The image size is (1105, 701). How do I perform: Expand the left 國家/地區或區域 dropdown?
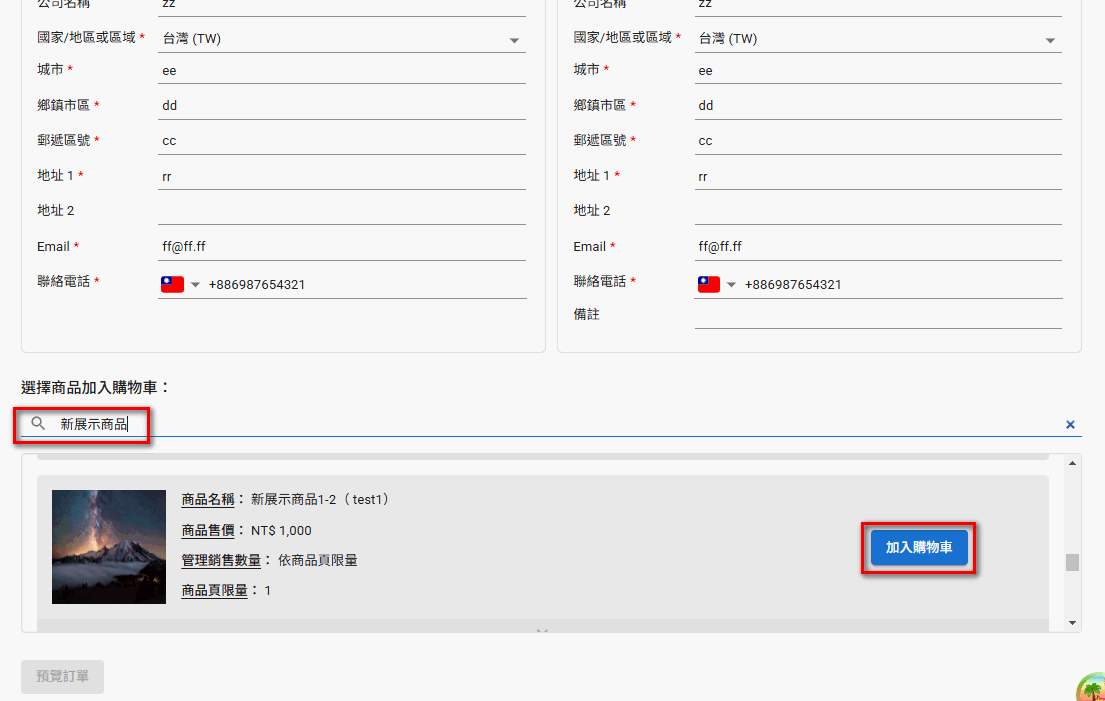pyautogui.click(x=514, y=38)
